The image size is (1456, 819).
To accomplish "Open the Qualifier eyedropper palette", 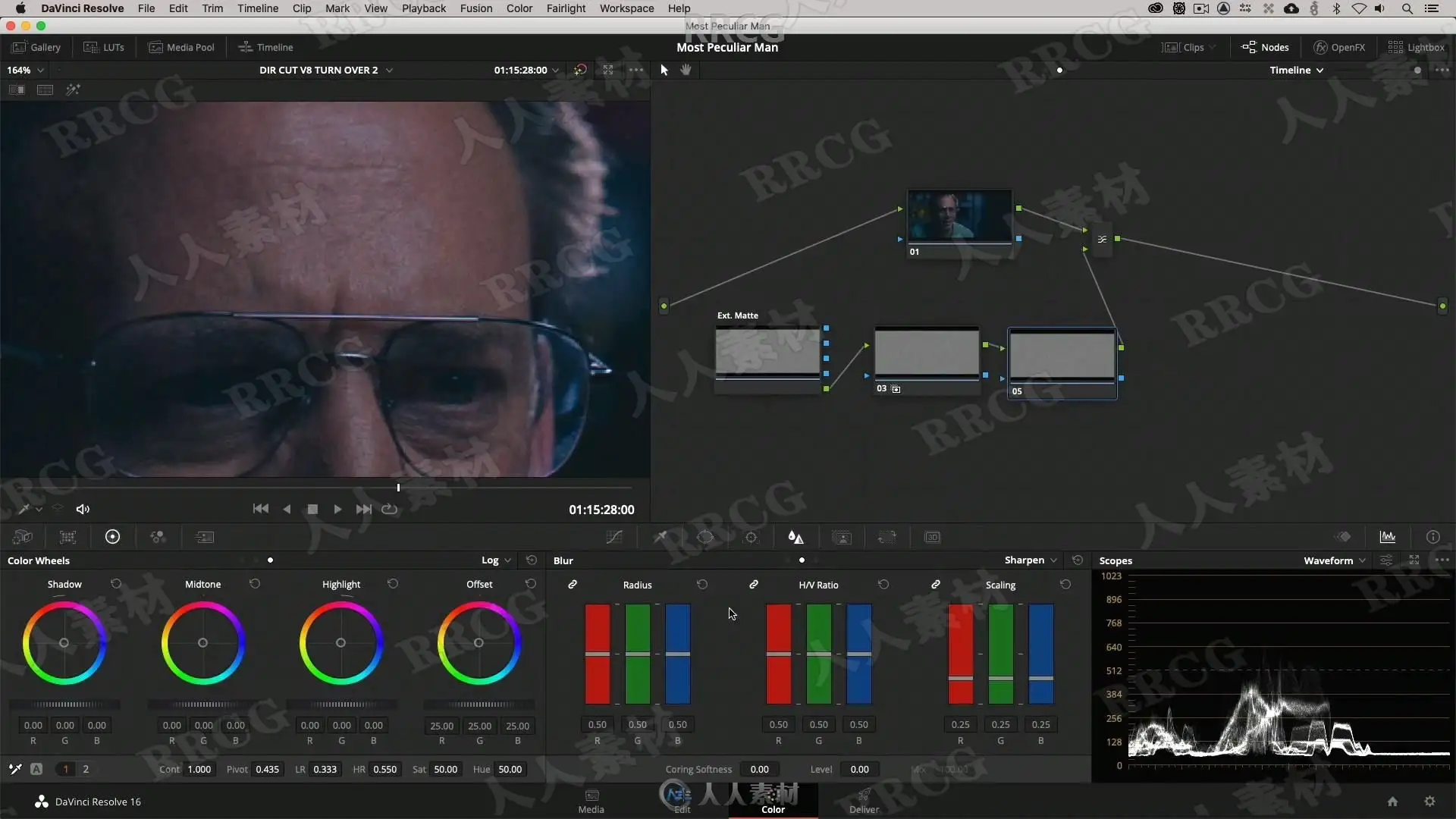I will (x=661, y=537).
